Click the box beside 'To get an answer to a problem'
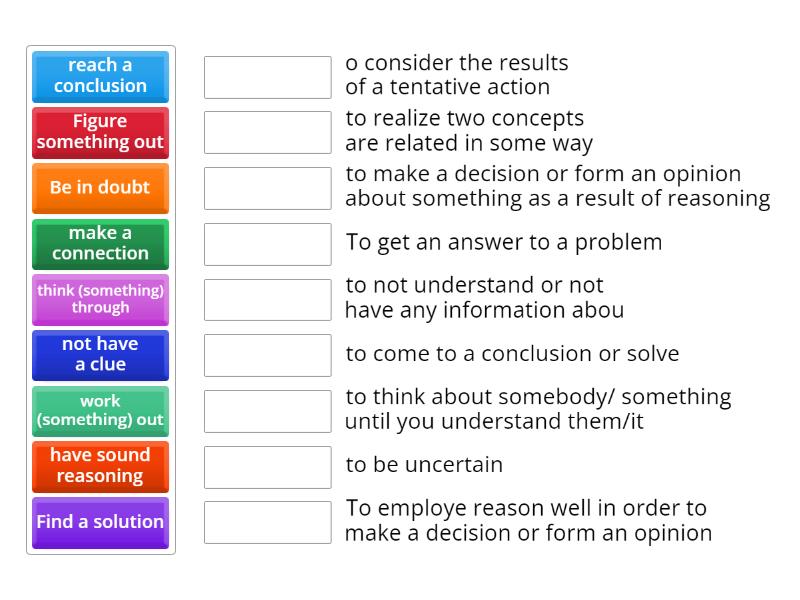 [267, 244]
